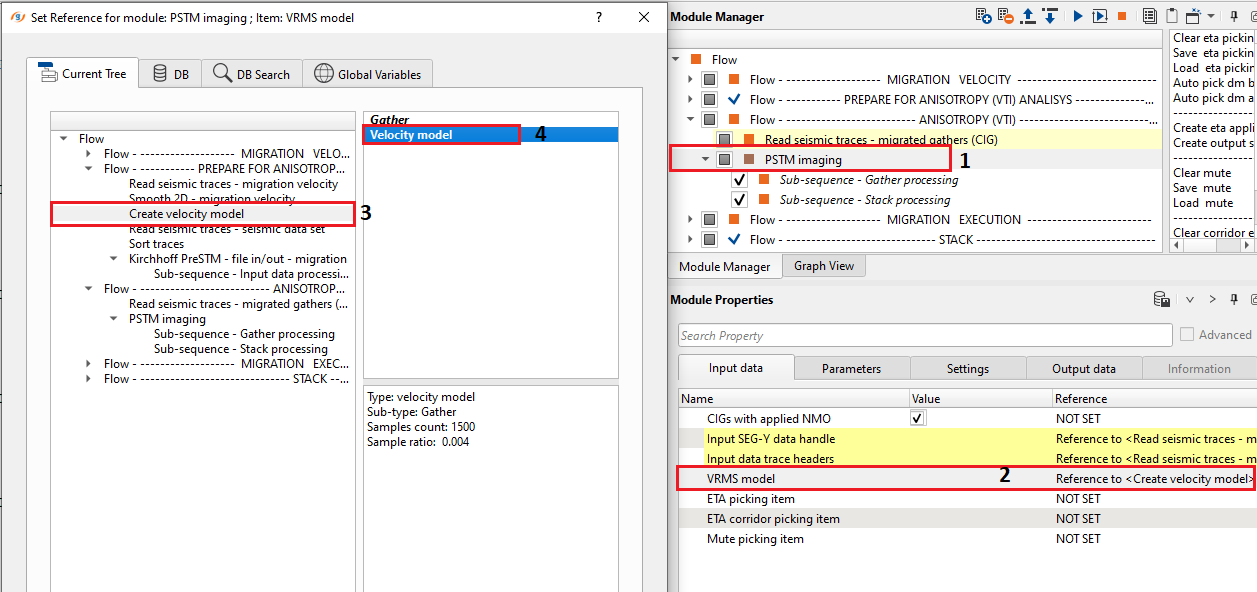This screenshot has height=592, width=1257.
Task: Click the Search Property input field
Action: (x=924, y=335)
